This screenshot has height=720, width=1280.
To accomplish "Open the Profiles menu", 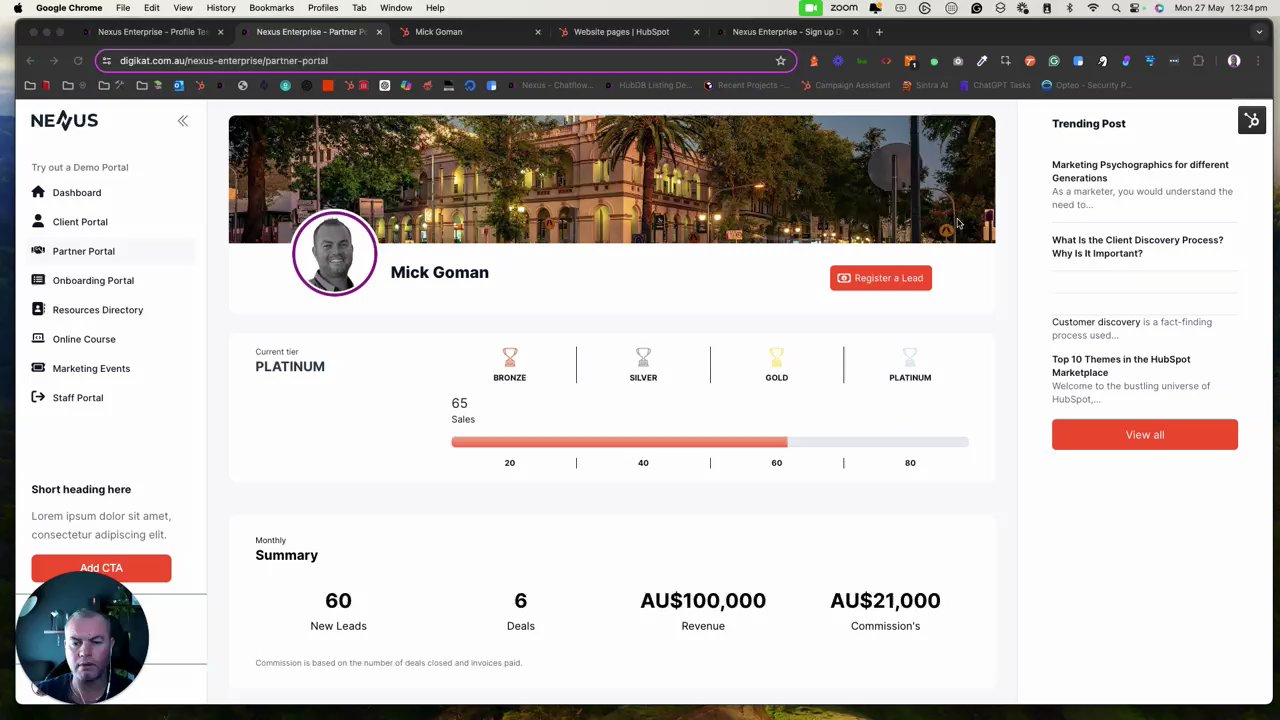I will [323, 8].
